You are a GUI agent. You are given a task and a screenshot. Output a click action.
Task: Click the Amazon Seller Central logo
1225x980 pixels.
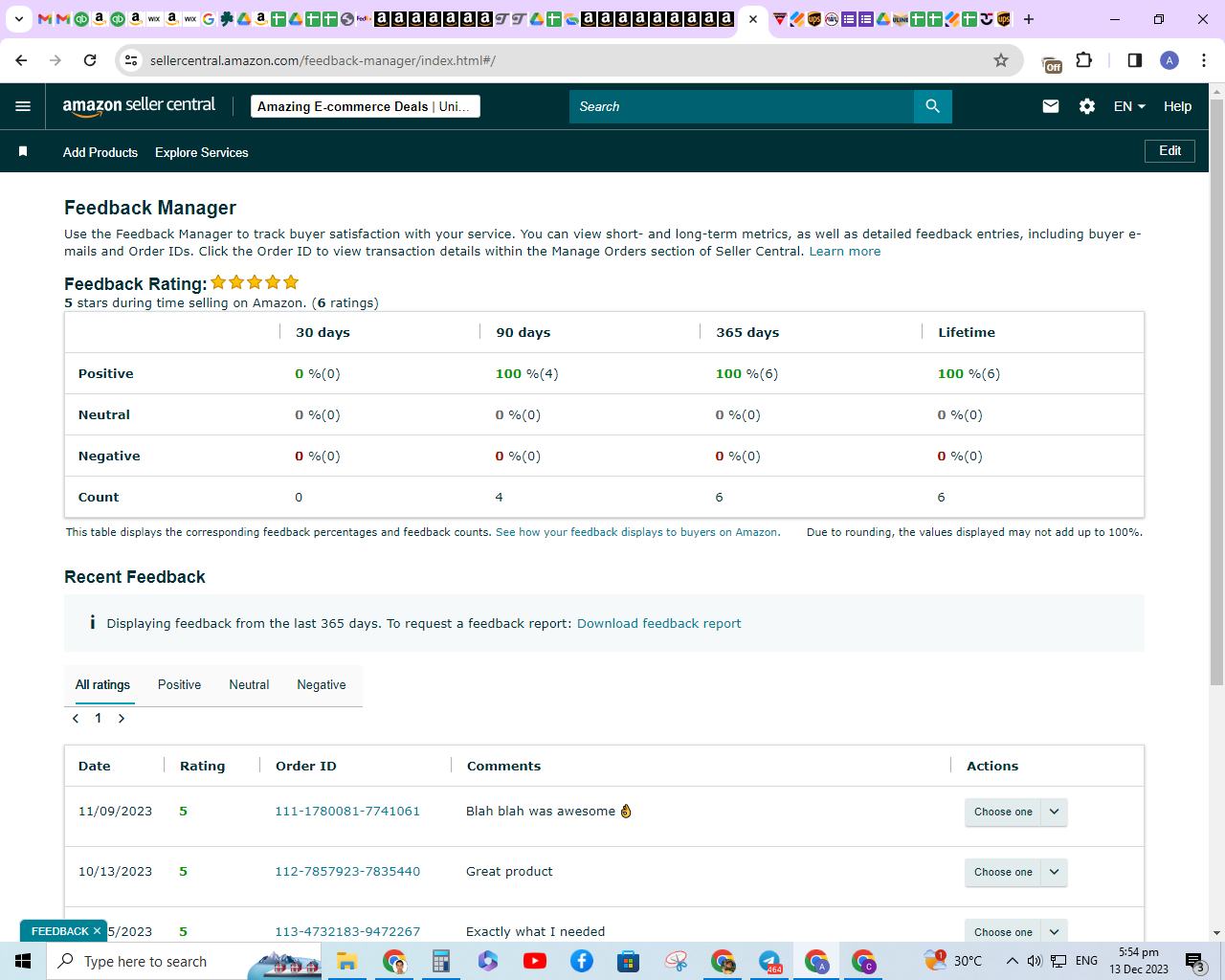139,106
